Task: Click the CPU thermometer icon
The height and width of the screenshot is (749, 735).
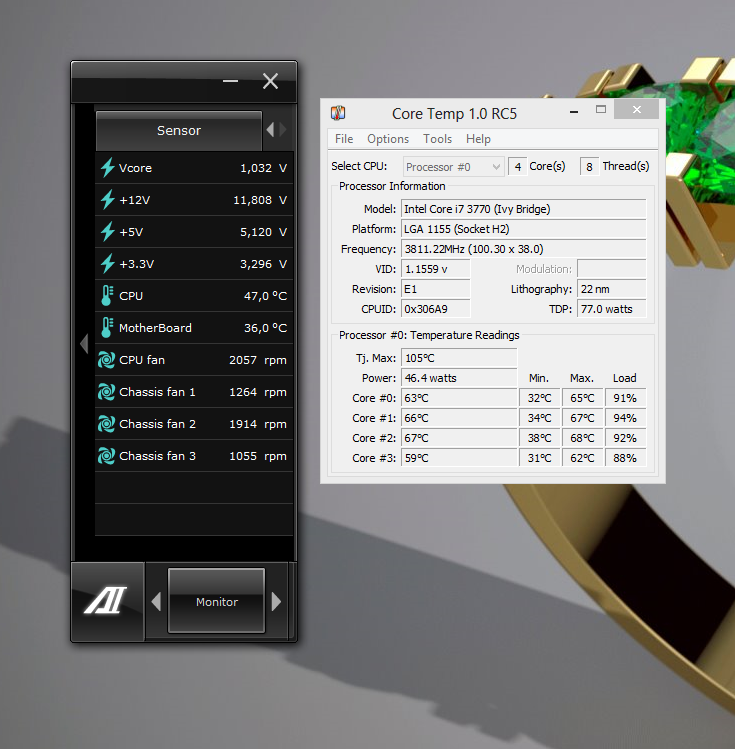Action: point(107,296)
